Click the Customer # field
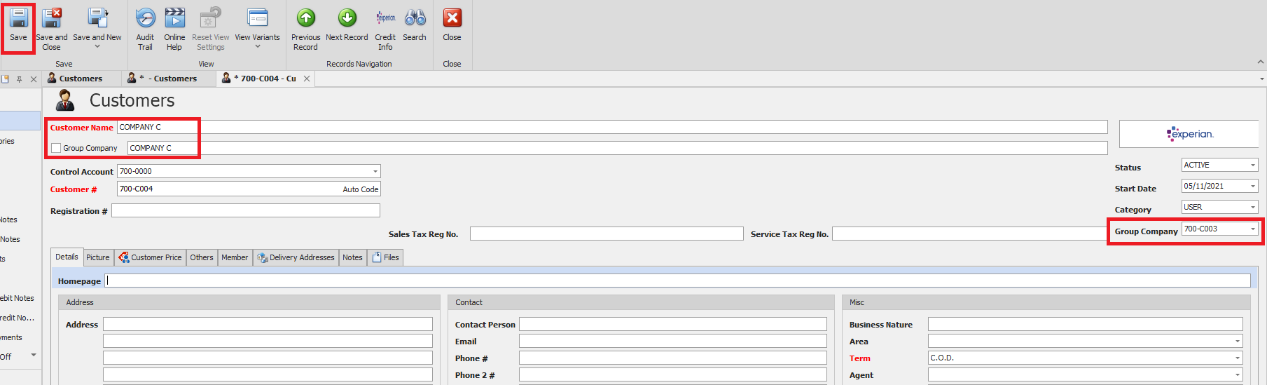The width and height of the screenshot is (1267, 385). point(228,189)
